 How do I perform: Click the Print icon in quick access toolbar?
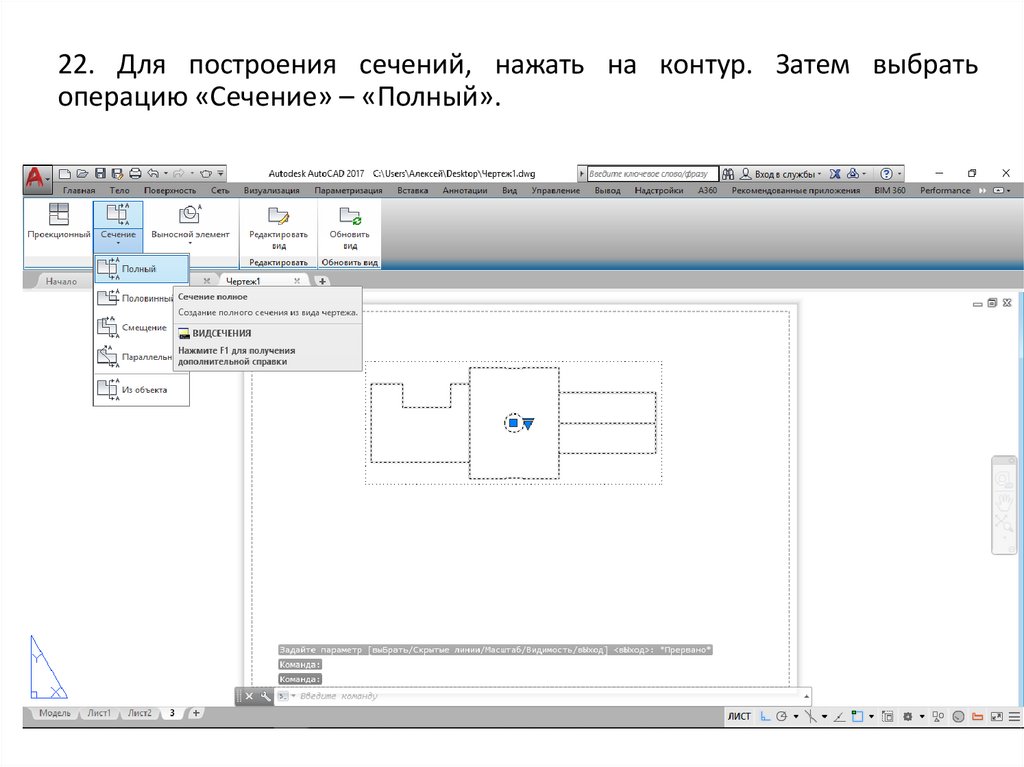[x=135, y=173]
